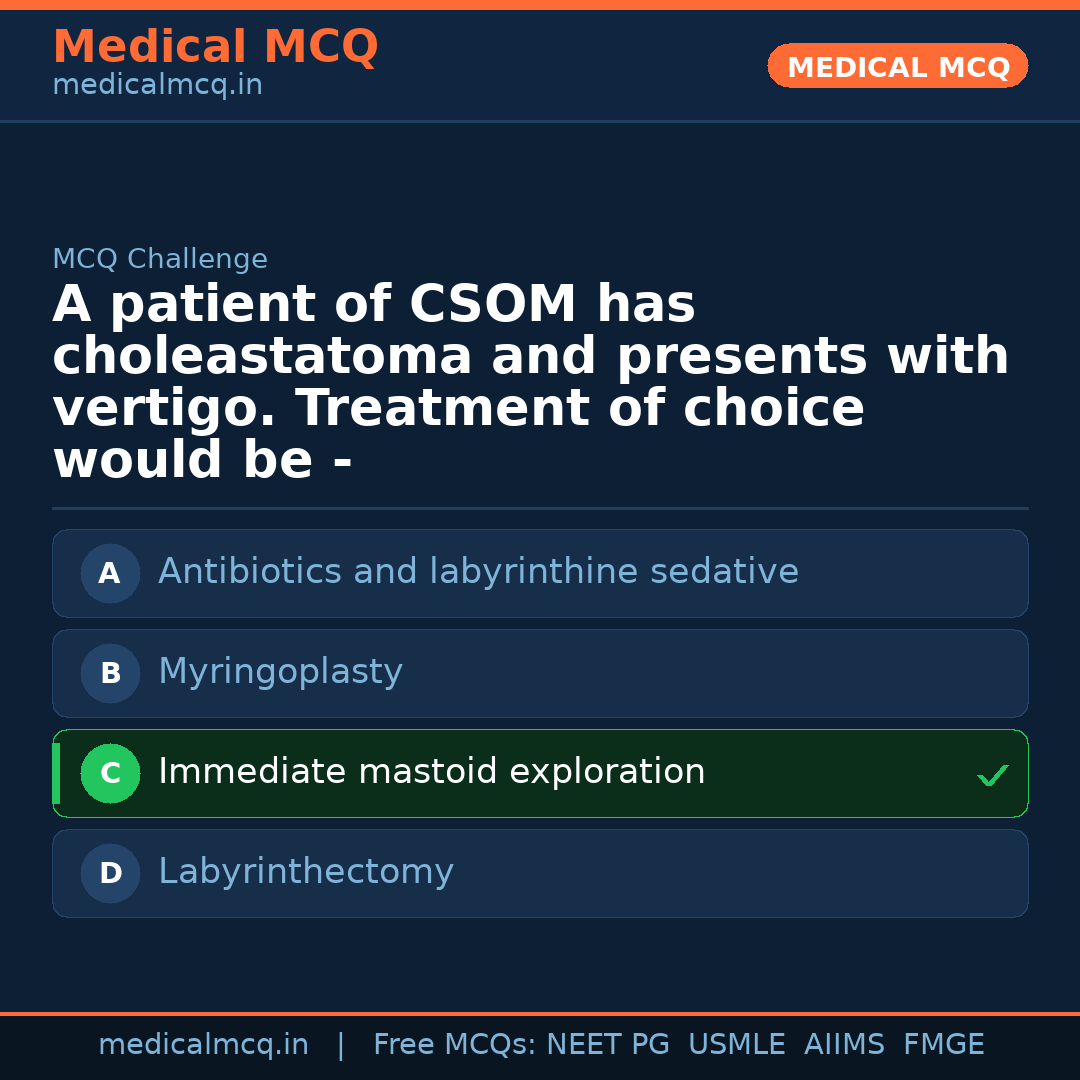Select USMLE in the footer
Screen dimensions: 1080x1080
736,1045
